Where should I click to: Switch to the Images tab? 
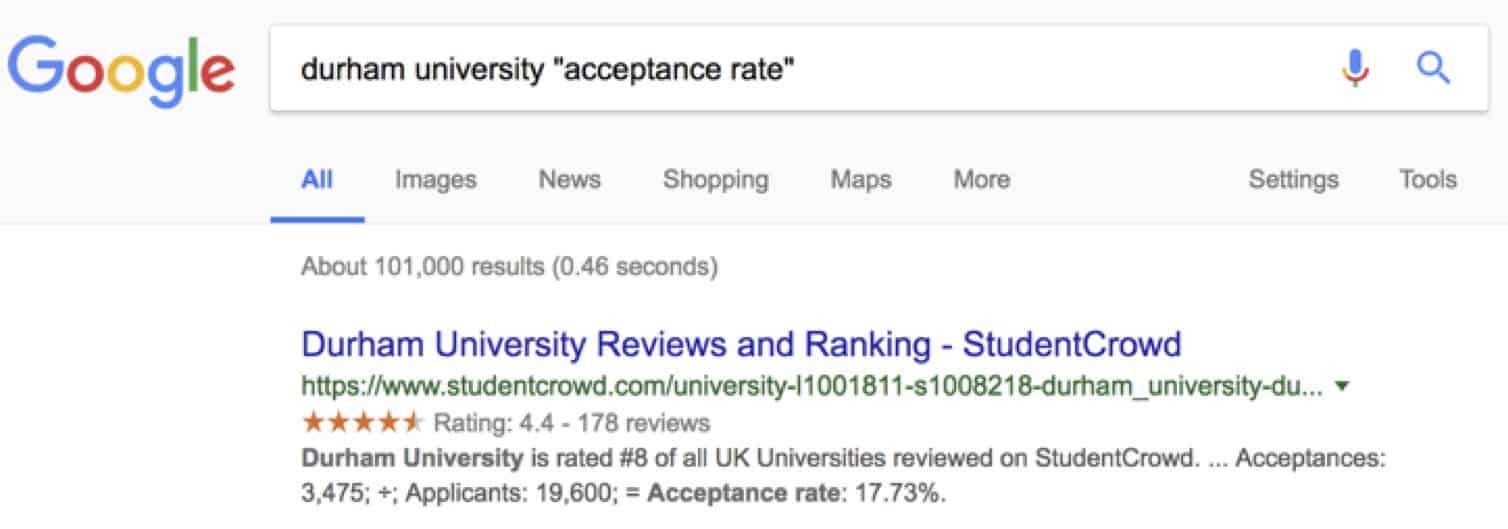pos(435,180)
